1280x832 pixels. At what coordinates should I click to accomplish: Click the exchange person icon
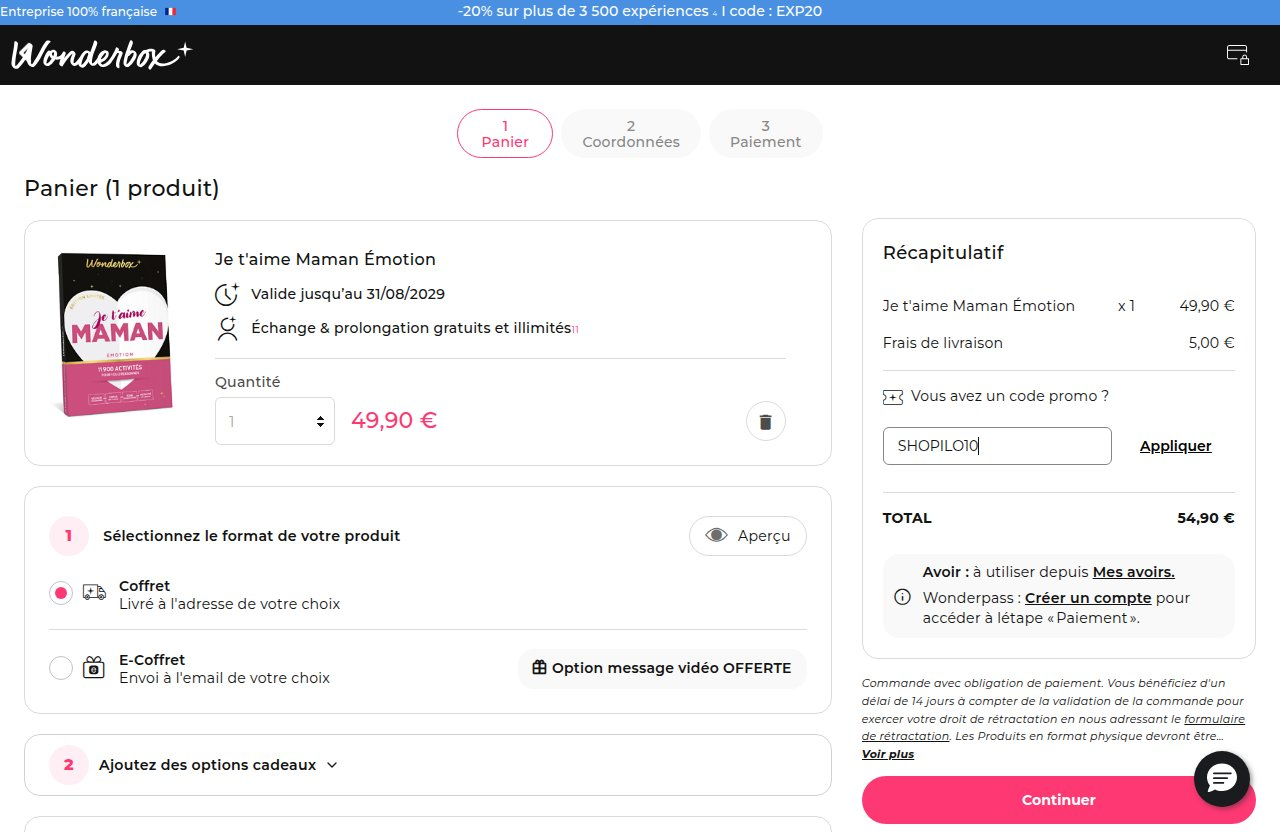(228, 328)
